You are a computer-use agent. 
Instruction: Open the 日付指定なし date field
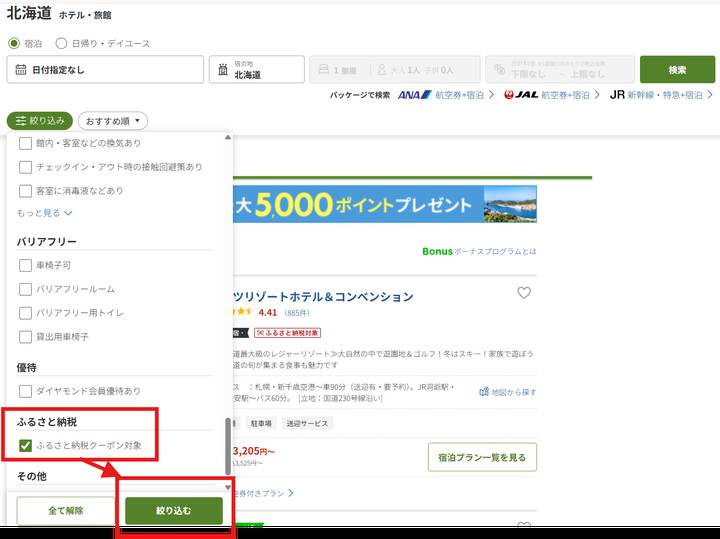point(105,69)
